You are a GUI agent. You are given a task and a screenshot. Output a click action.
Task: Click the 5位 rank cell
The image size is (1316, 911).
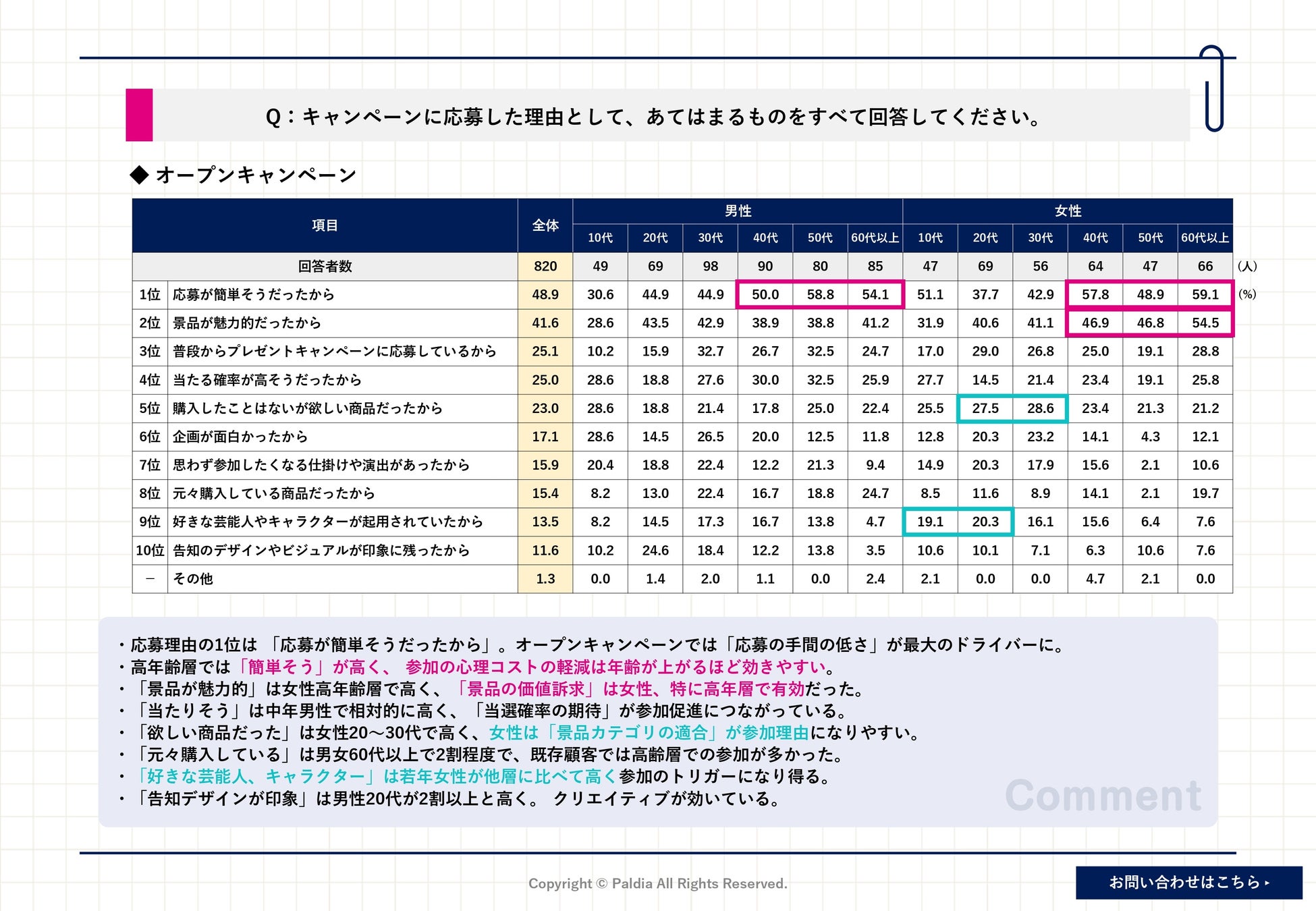(x=150, y=408)
